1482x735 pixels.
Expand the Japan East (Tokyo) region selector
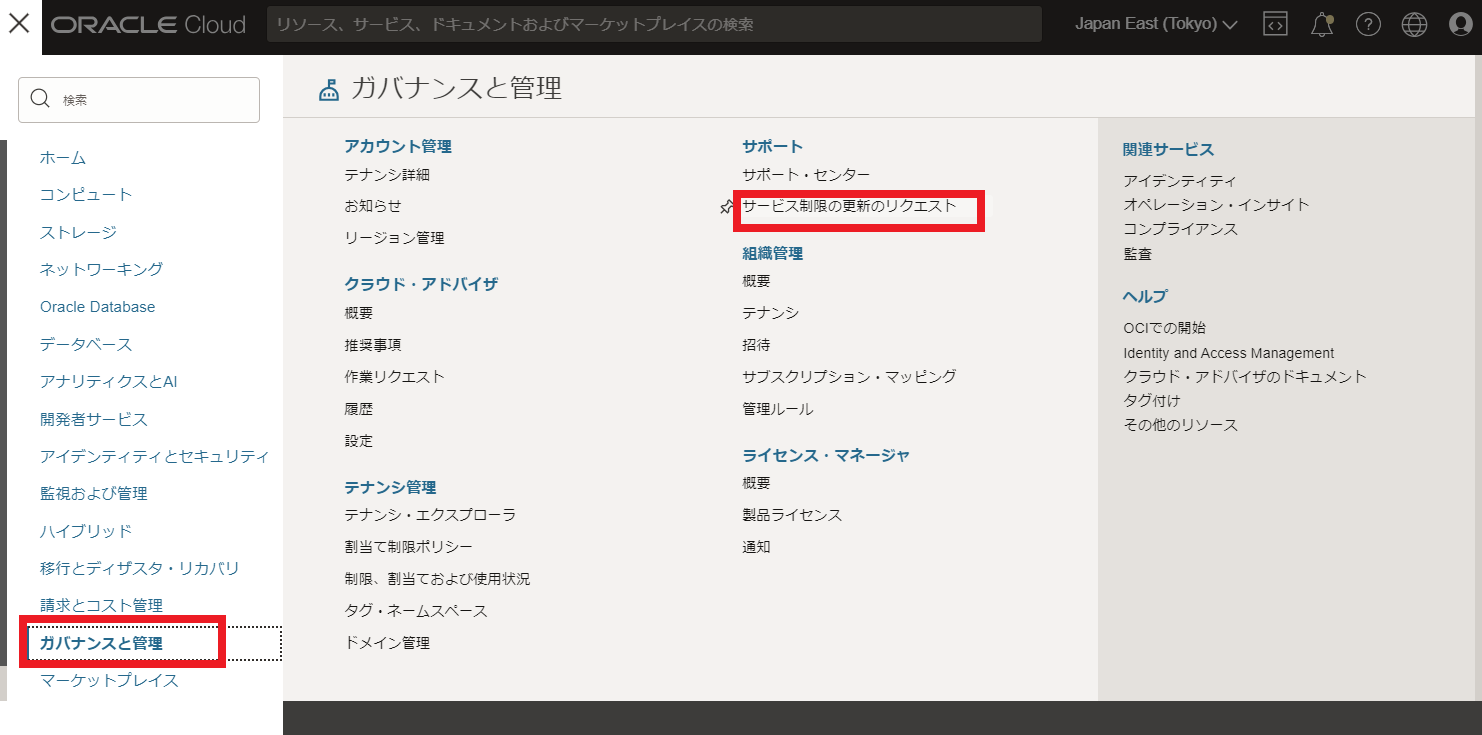click(1156, 24)
